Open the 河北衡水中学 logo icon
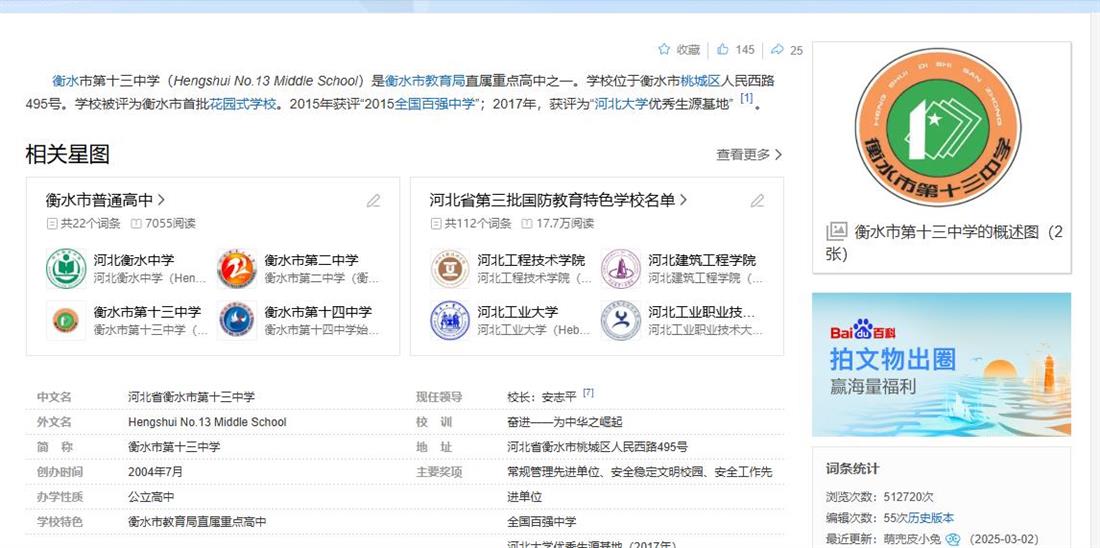This screenshot has width=1100, height=548. 66,268
